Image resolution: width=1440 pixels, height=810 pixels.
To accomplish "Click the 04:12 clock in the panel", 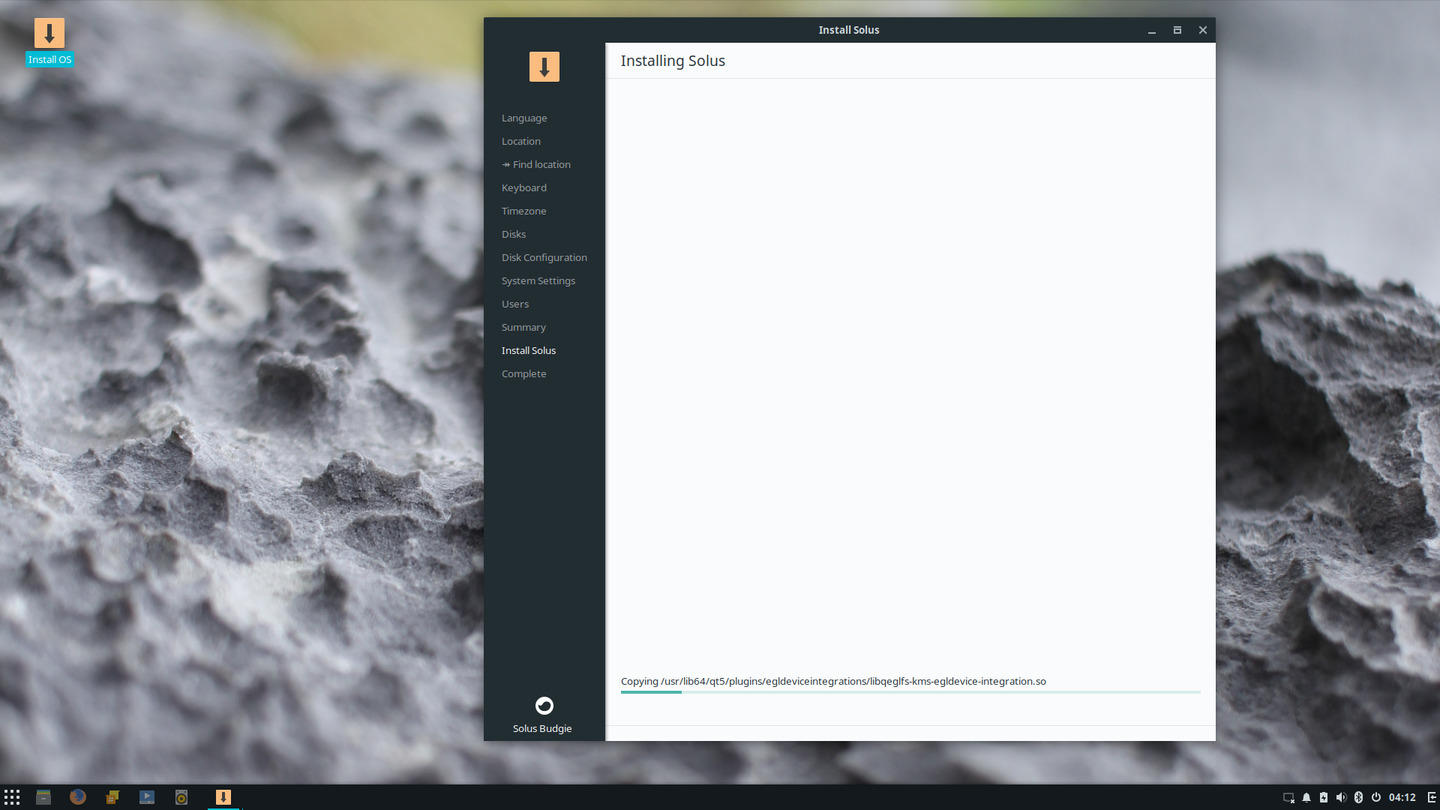I will (x=1402, y=797).
